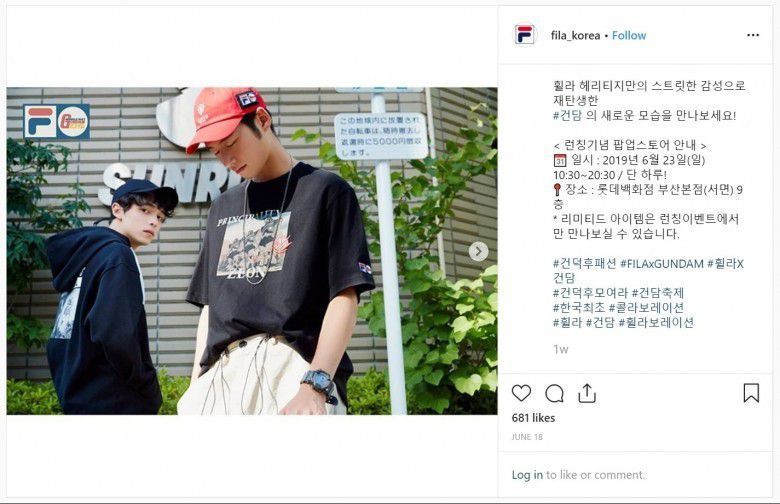Like the post with the heart icon
This screenshot has width=780, height=504.
(x=521, y=394)
